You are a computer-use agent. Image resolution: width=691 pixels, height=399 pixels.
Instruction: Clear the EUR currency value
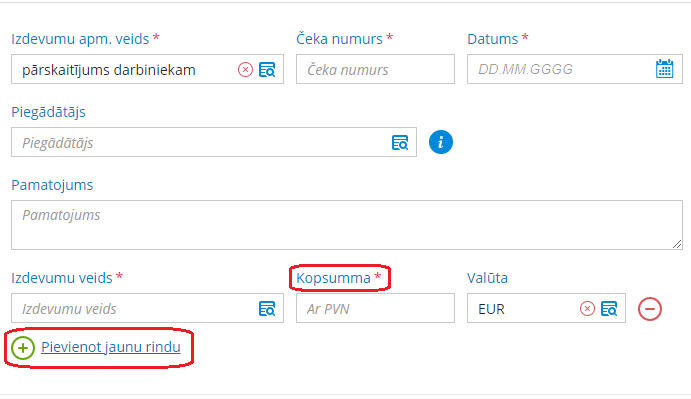tap(587, 309)
